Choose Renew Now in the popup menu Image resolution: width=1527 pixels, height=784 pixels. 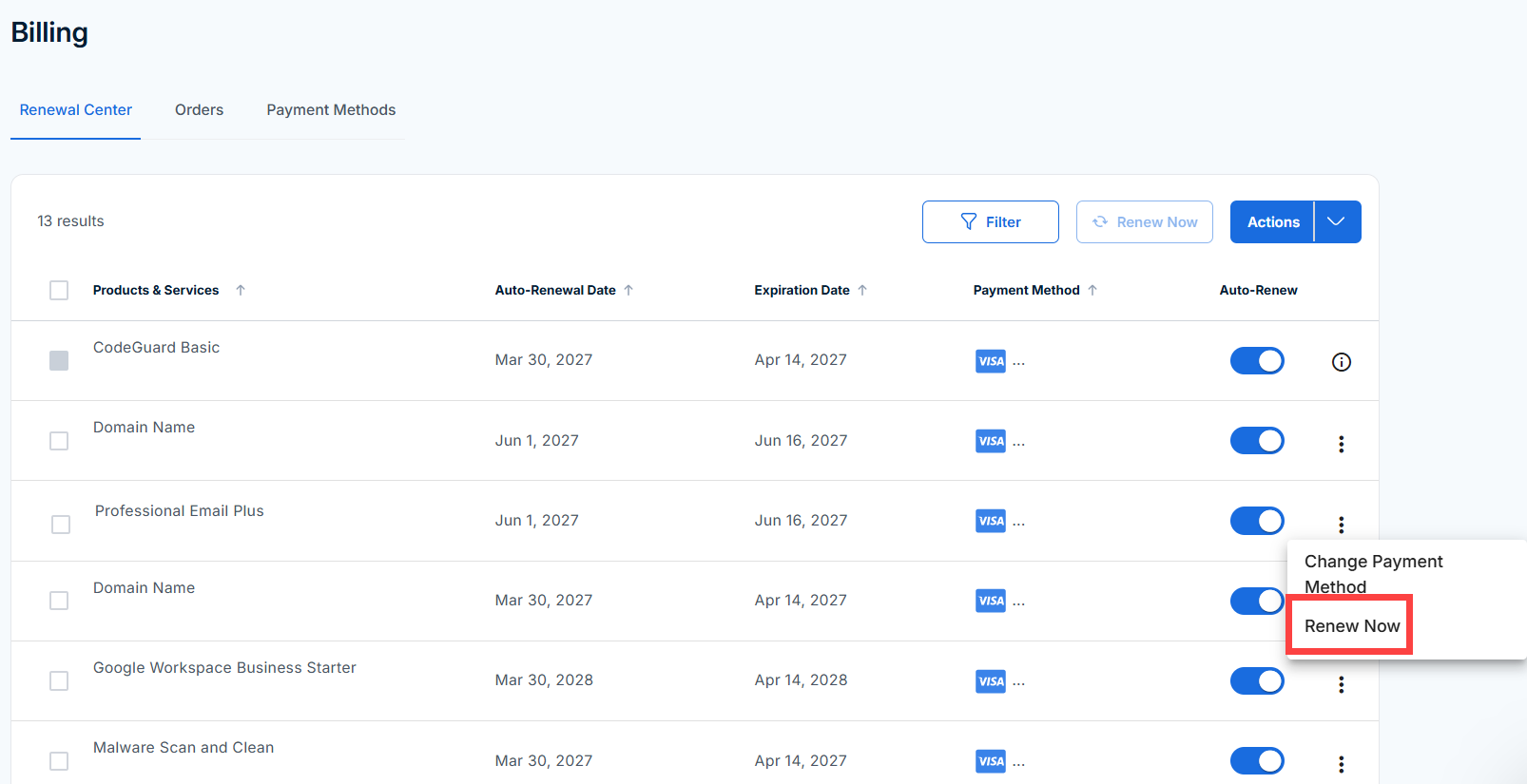point(1352,626)
